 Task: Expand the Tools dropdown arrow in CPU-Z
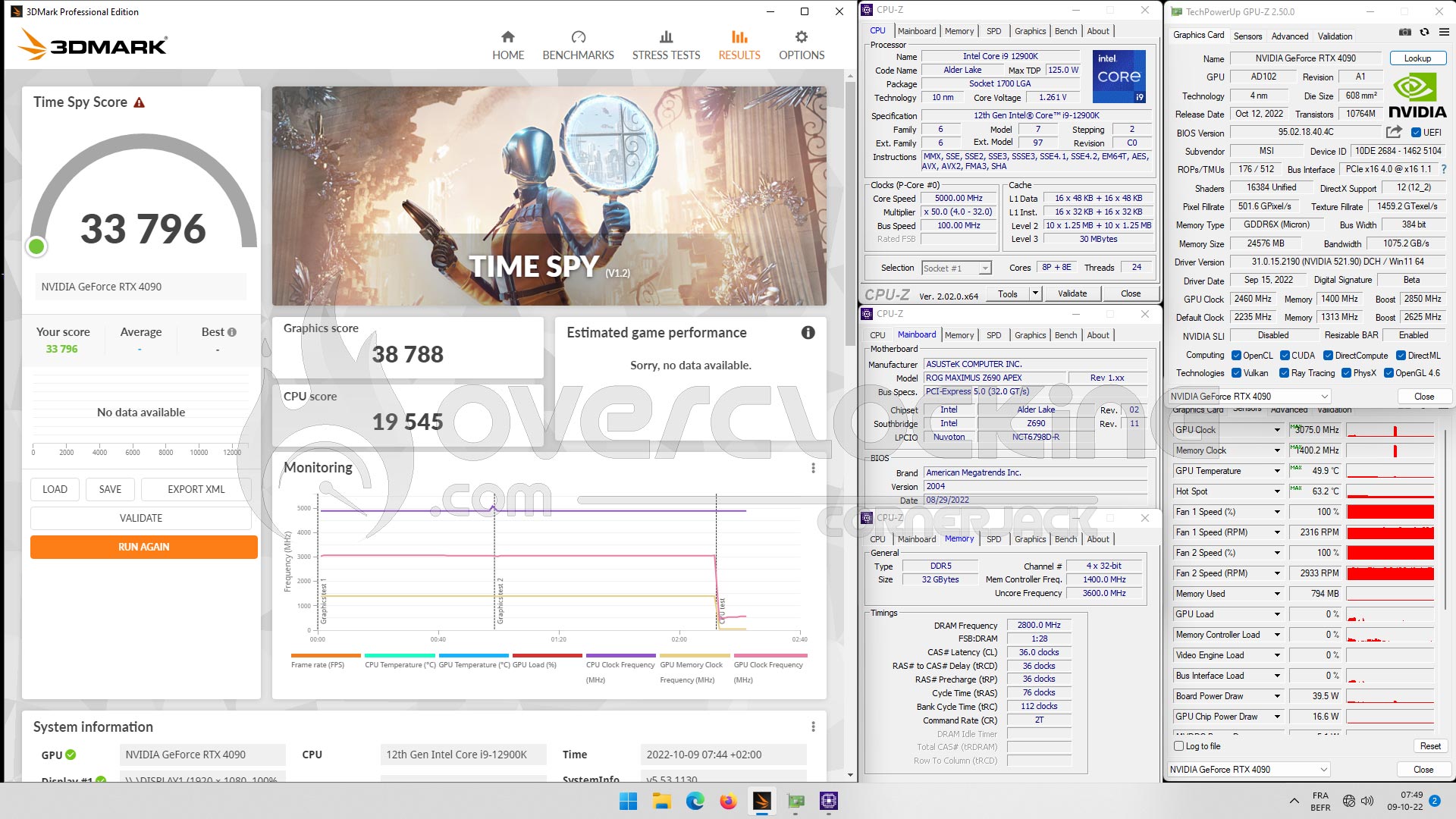click(1035, 293)
